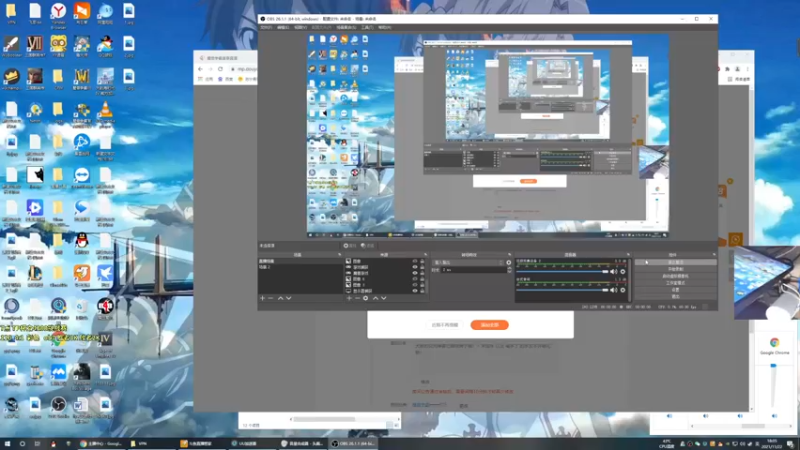Open OBS Scene Collection menu

[346, 28]
